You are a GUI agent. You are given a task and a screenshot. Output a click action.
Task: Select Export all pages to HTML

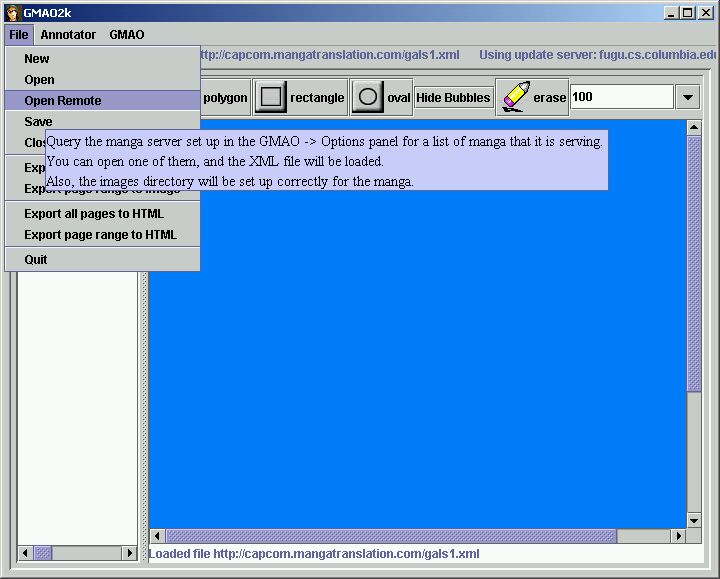click(x=103, y=214)
